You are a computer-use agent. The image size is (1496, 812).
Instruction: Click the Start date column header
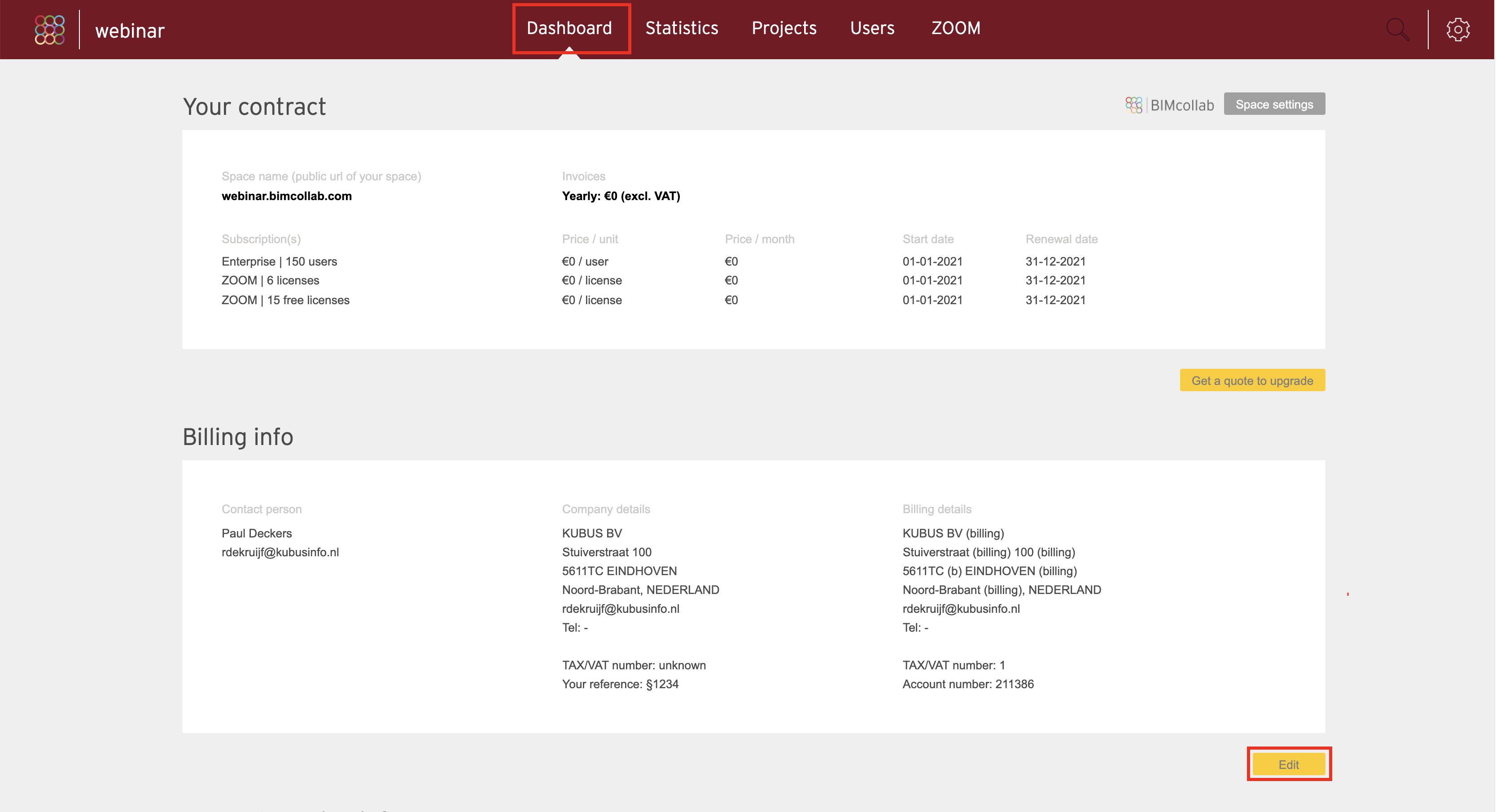927,239
